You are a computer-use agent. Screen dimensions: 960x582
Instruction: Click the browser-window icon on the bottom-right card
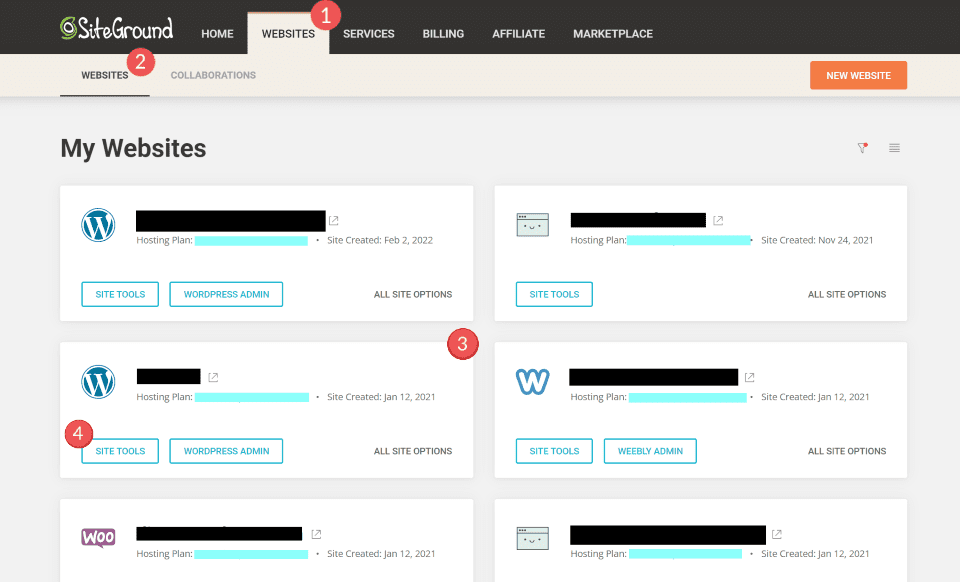(x=532, y=537)
